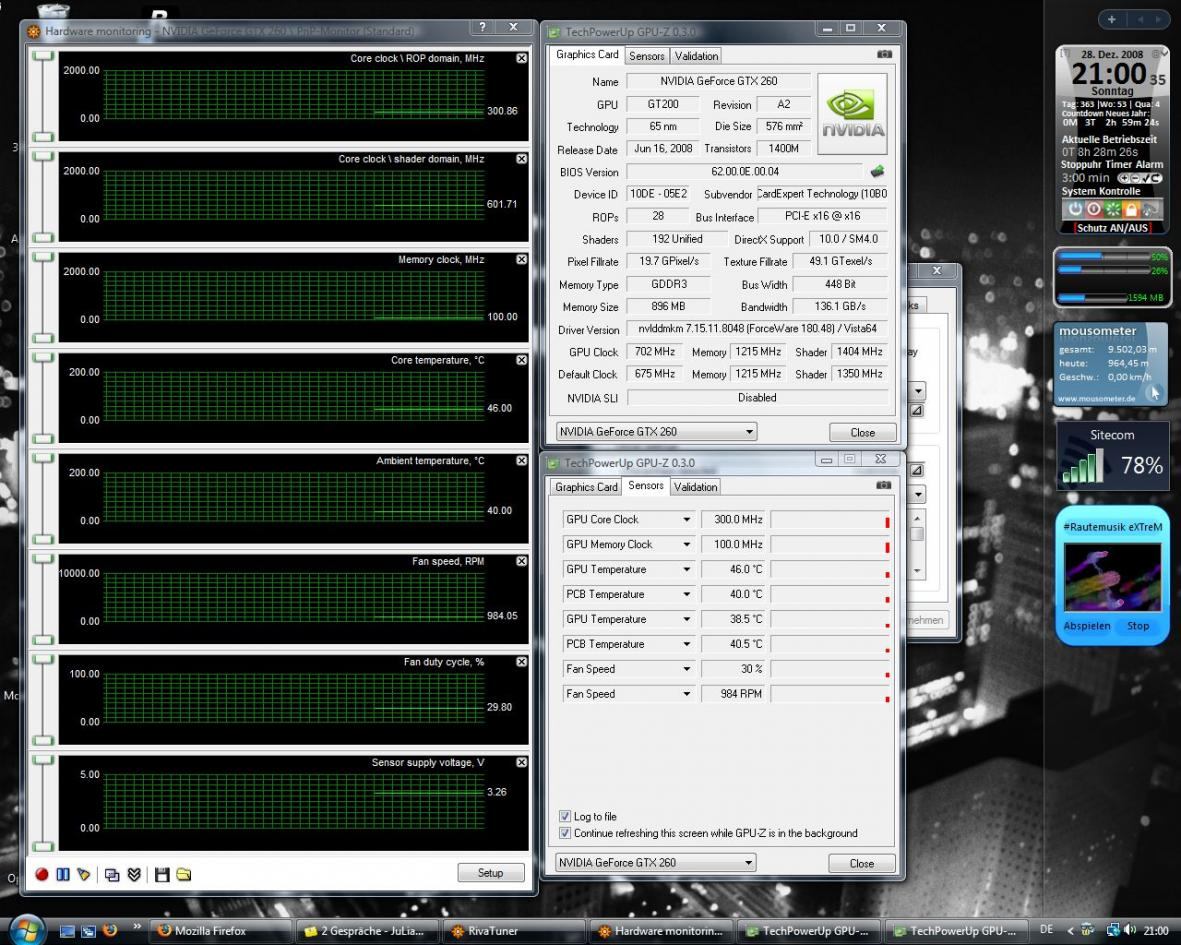Click the BIOS Version field 62.00.0E.00.04

(x=745, y=172)
